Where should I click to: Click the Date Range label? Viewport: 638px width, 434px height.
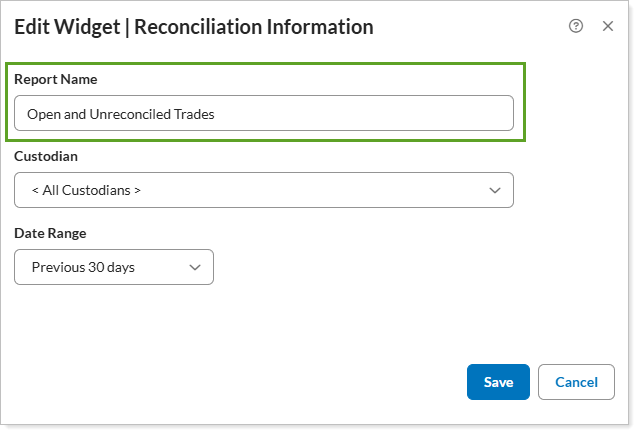[50, 233]
